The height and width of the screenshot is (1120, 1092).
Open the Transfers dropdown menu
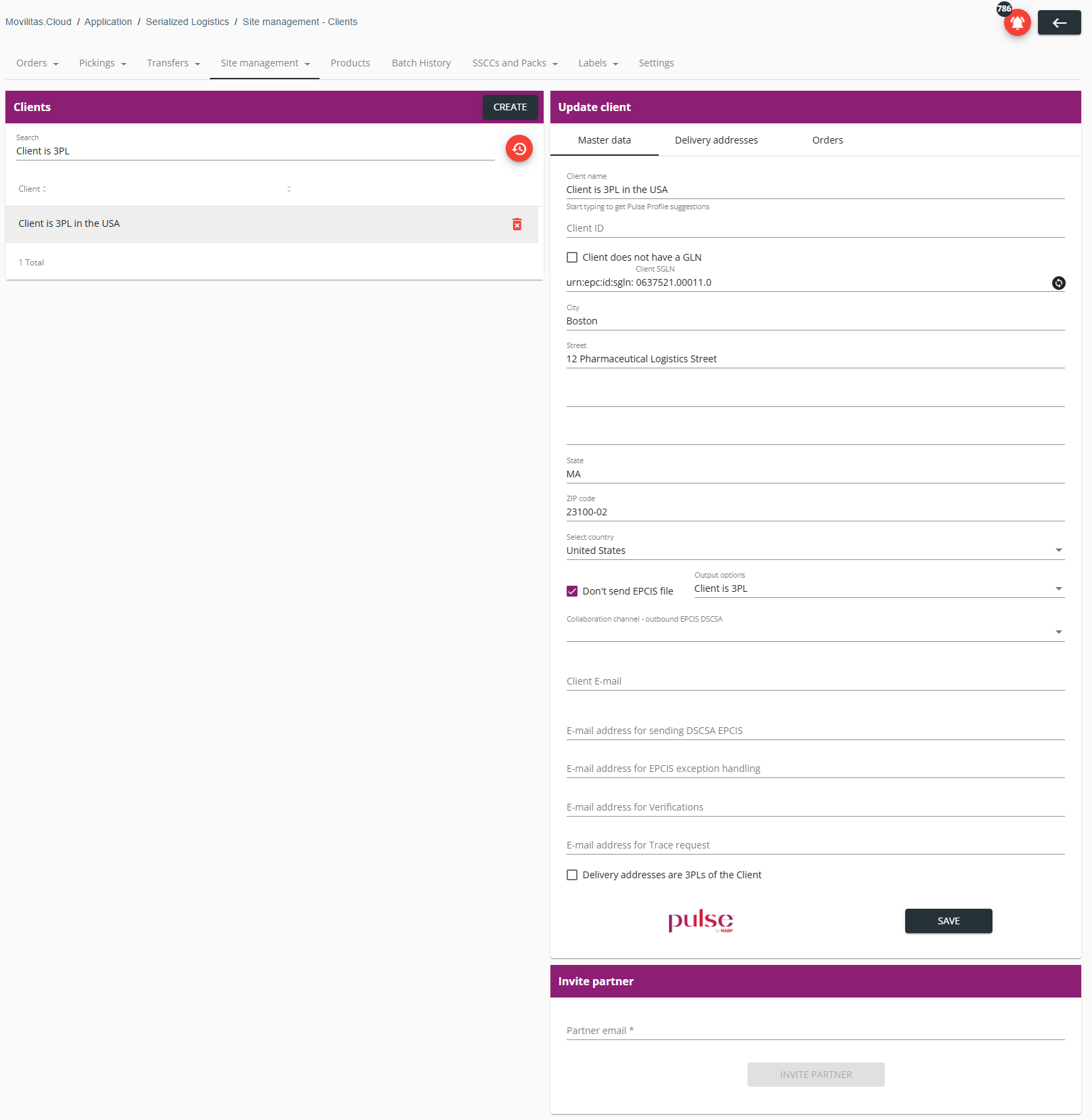(173, 63)
